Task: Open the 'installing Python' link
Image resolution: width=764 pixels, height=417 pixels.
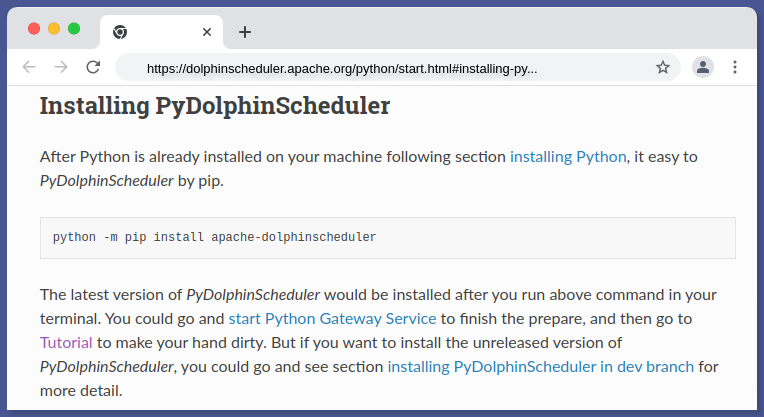Action: click(568, 157)
